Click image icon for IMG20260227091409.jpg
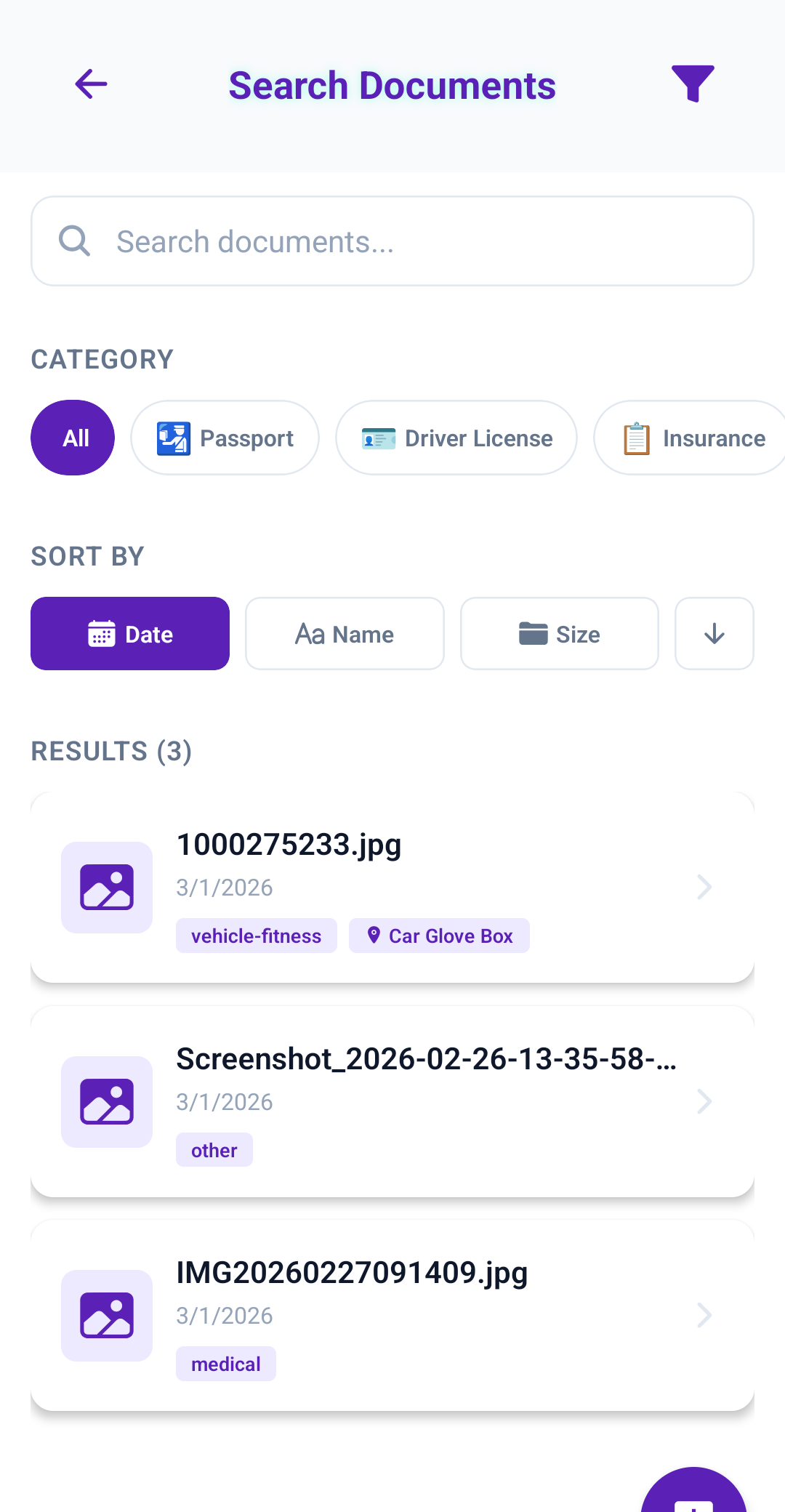Viewport: 785px width, 1512px height. (x=107, y=1316)
